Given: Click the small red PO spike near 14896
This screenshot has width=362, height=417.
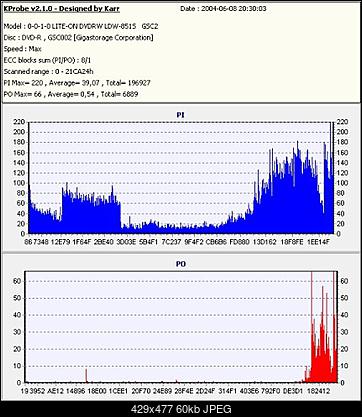Looking at the screenshot, I should 86,375.
